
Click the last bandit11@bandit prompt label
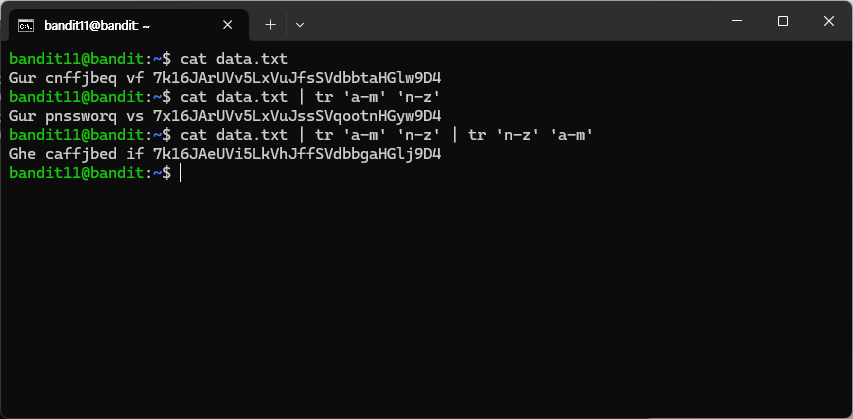(77, 174)
